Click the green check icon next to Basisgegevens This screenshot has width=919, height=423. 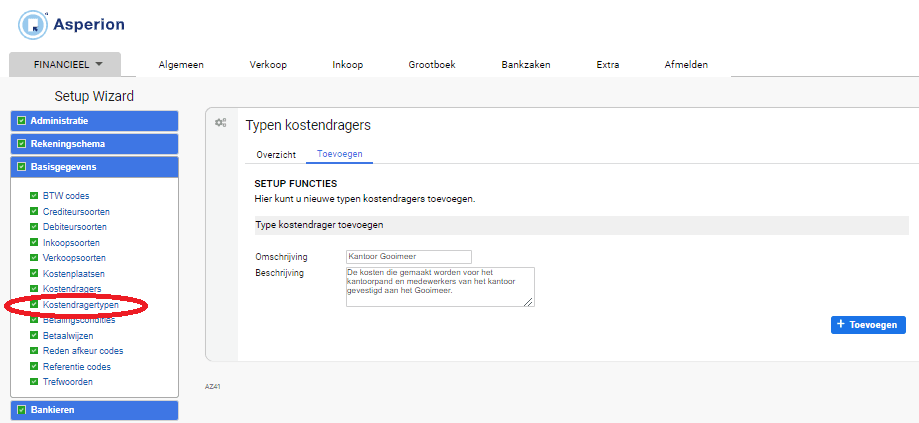click(22, 167)
